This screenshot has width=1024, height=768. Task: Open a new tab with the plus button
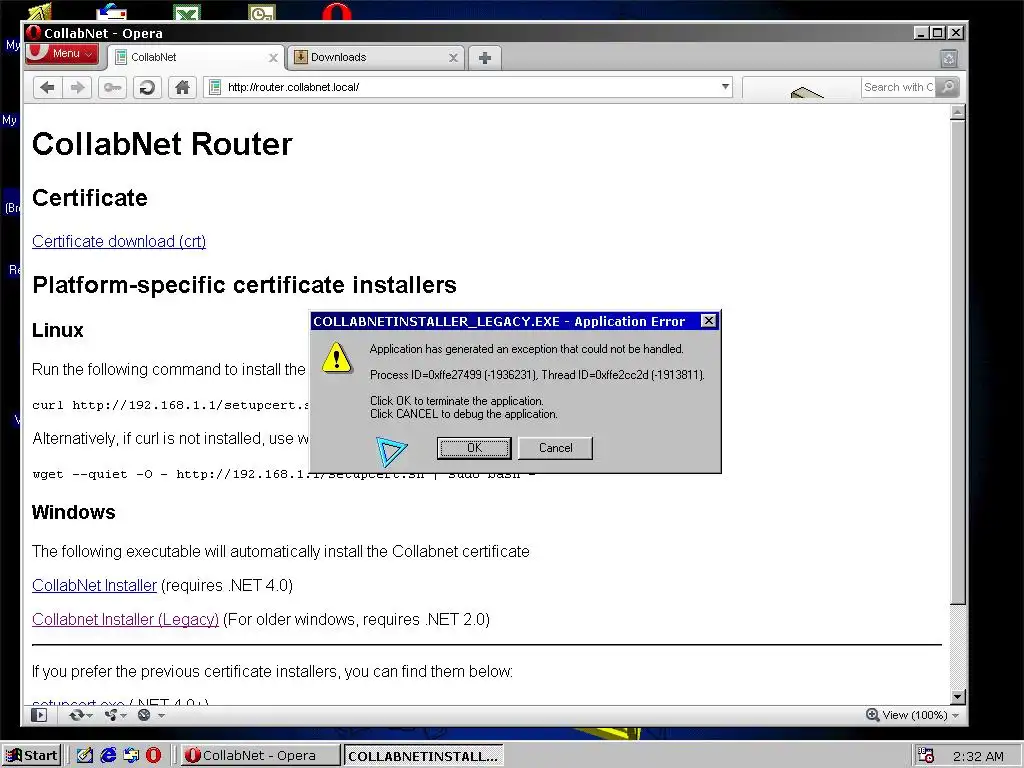click(x=485, y=57)
